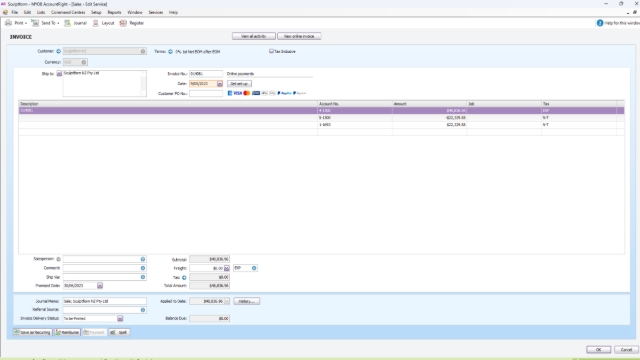Click the Reimburse button
The image size is (640, 360).
[x=67, y=332]
